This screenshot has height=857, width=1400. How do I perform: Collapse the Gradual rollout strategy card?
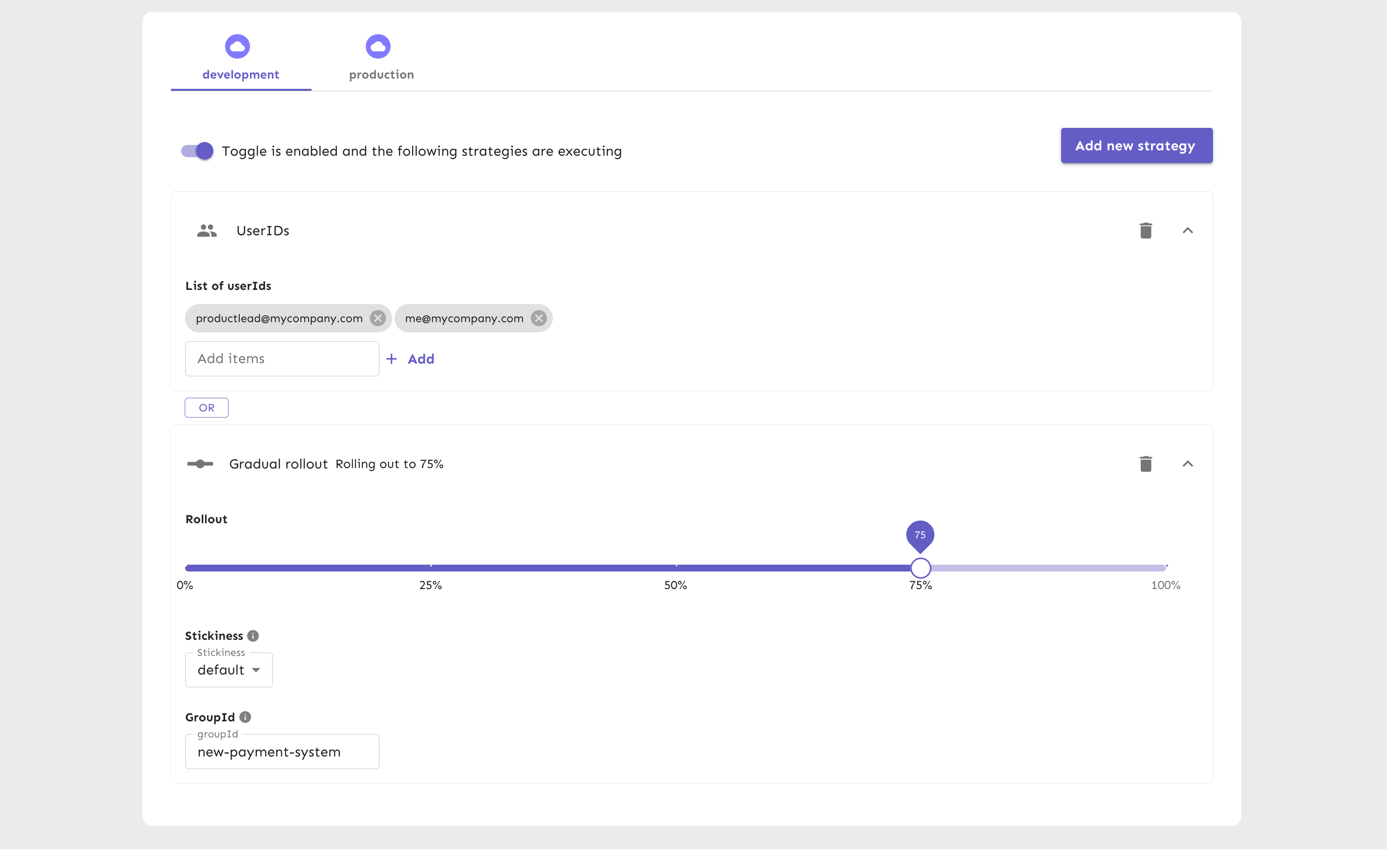click(x=1188, y=464)
